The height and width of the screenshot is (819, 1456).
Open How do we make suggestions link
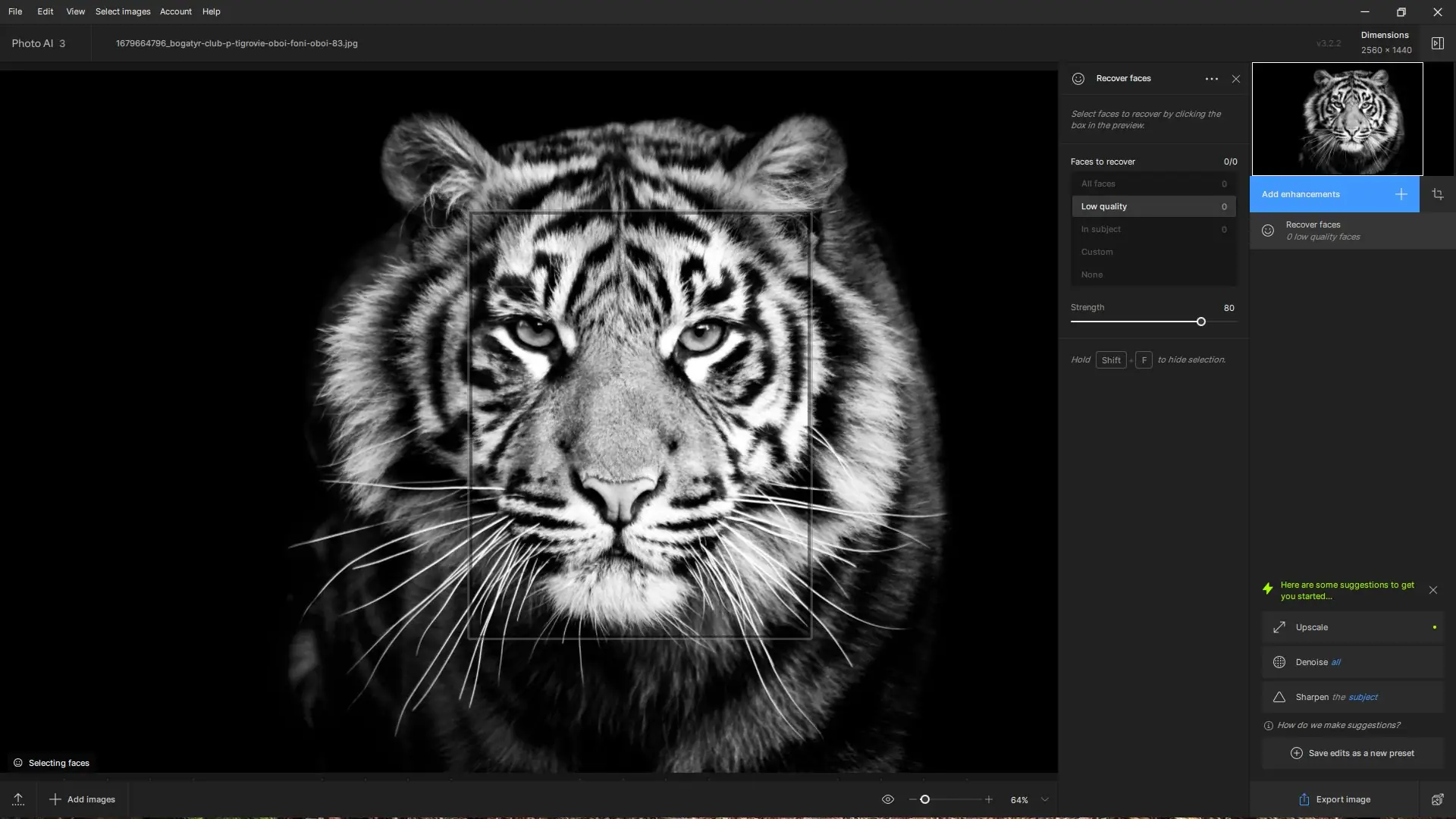[x=1338, y=726]
